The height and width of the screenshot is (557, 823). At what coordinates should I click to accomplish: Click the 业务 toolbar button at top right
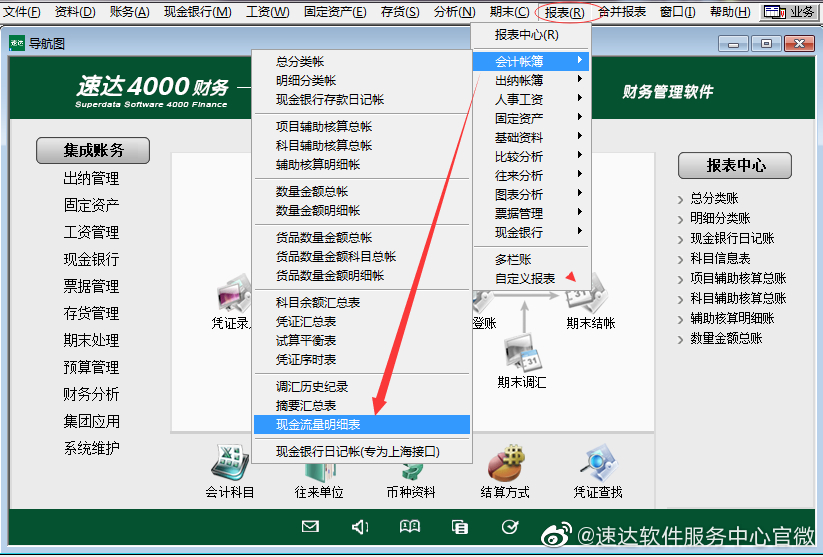click(791, 12)
